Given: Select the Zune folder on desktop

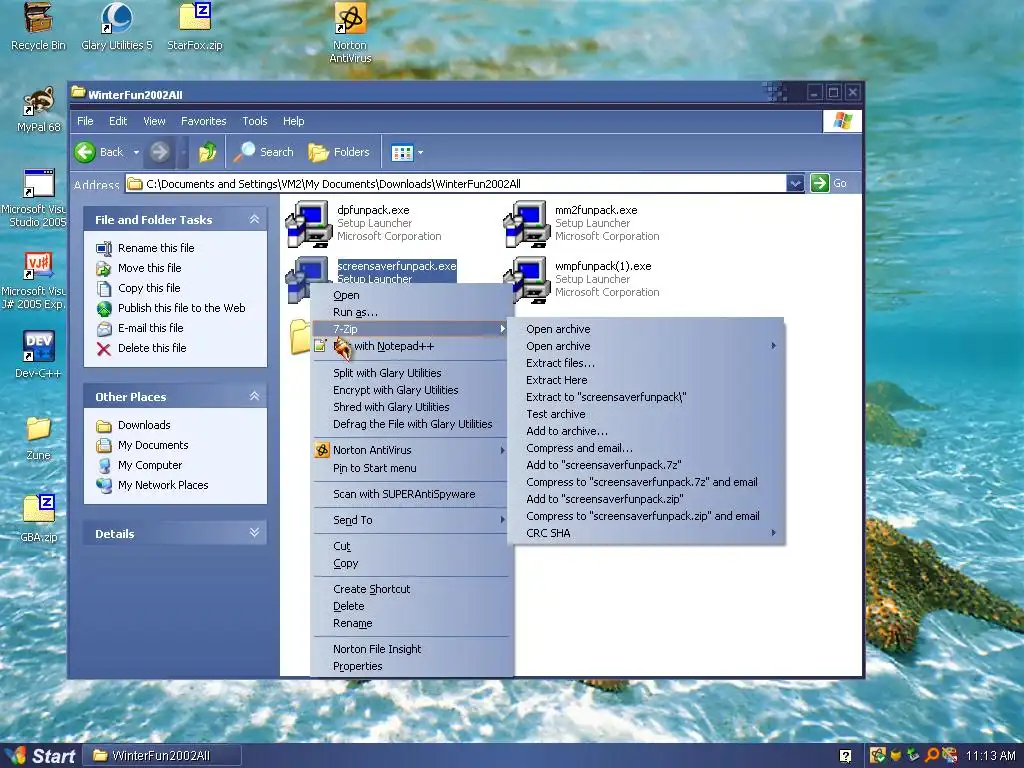Looking at the screenshot, I should coord(38,438).
